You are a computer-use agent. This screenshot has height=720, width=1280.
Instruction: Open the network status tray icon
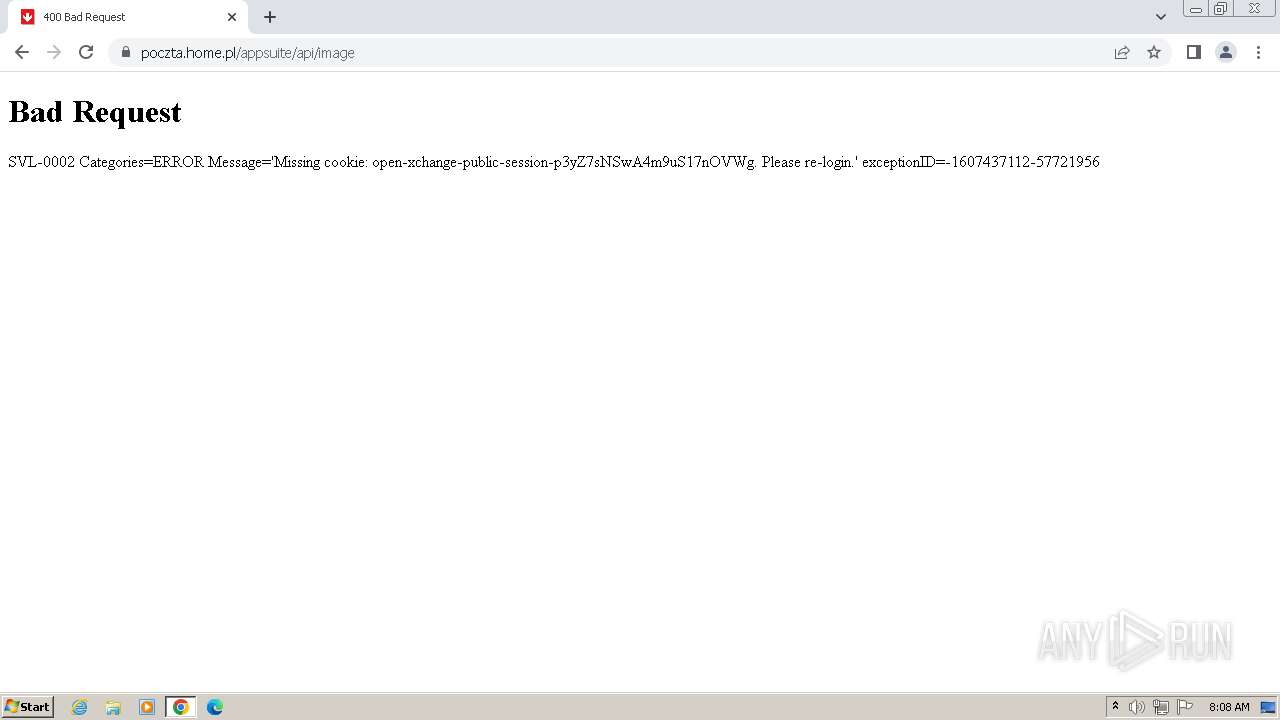(1161, 707)
